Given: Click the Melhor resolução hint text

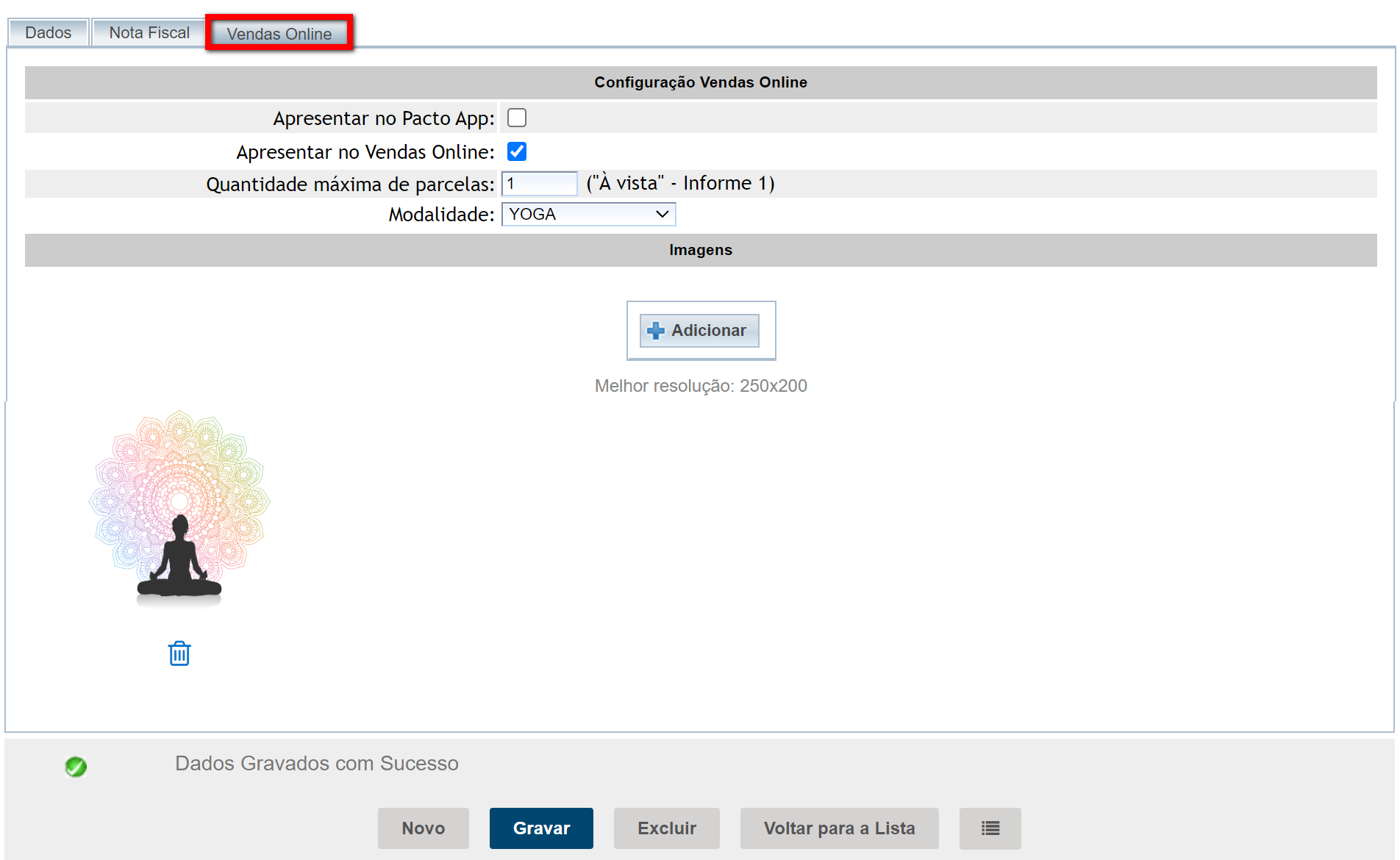Looking at the screenshot, I should (700, 386).
